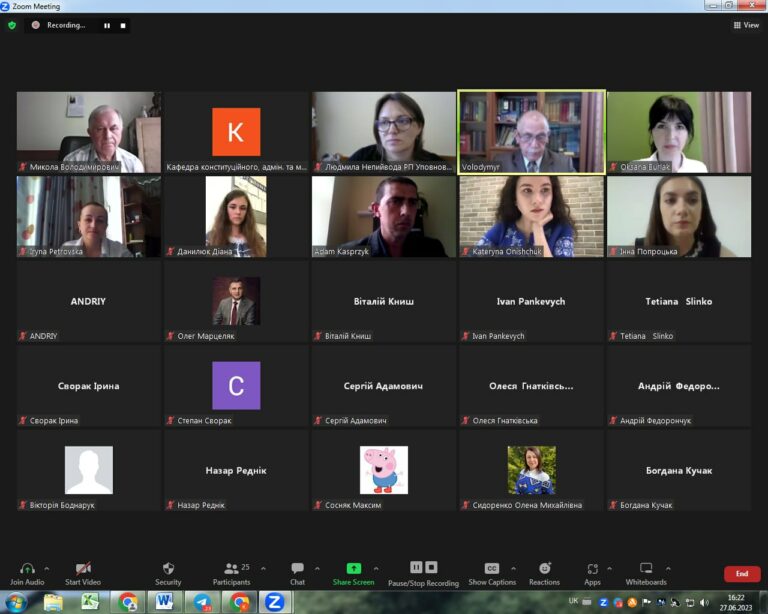Open the Apps icon

click(592, 573)
